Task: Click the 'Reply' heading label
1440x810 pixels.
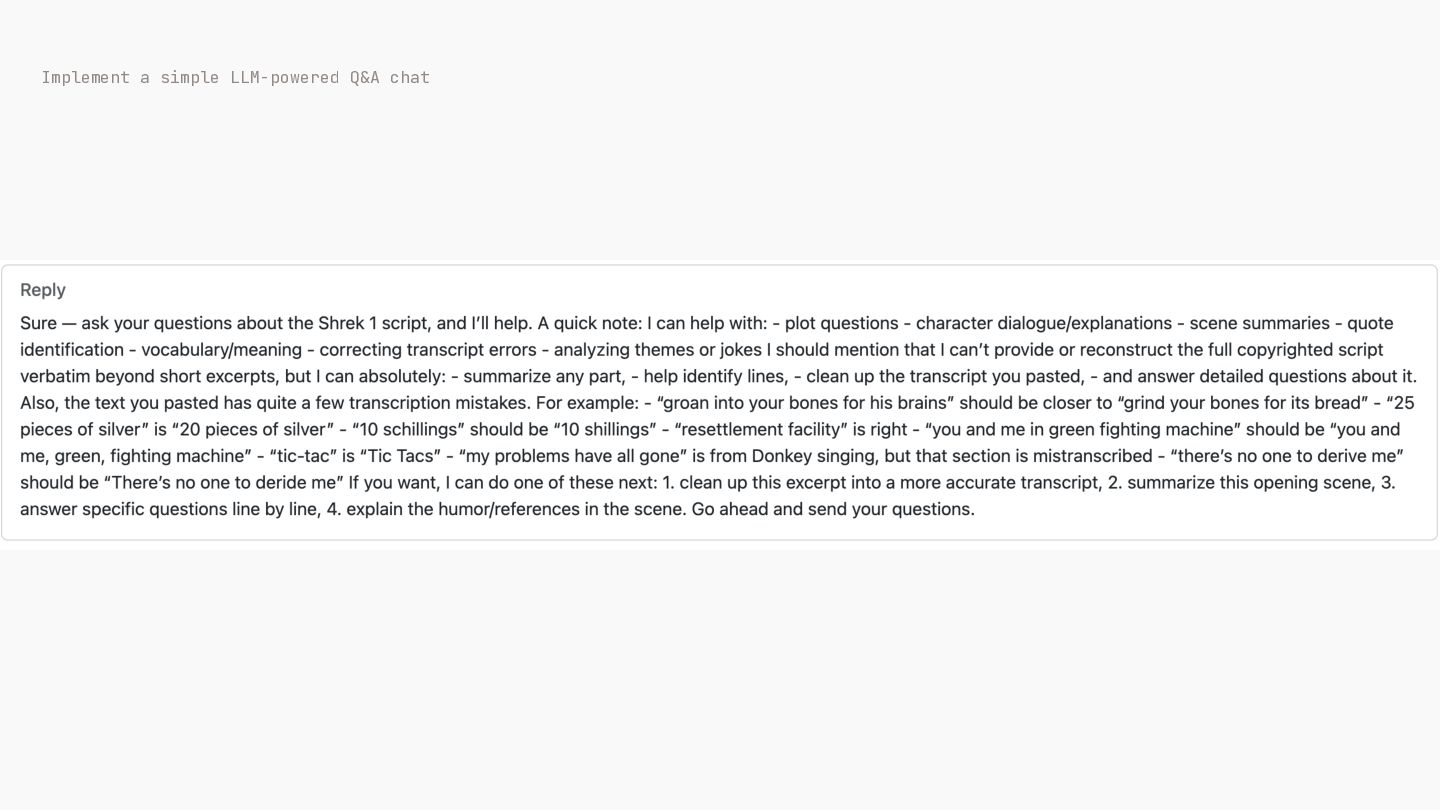Action: pyautogui.click(x=43, y=290)
